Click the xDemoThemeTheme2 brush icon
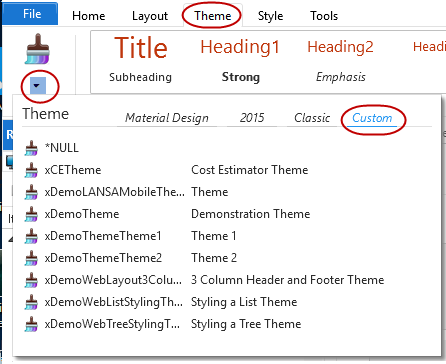 tap(31, 258)
